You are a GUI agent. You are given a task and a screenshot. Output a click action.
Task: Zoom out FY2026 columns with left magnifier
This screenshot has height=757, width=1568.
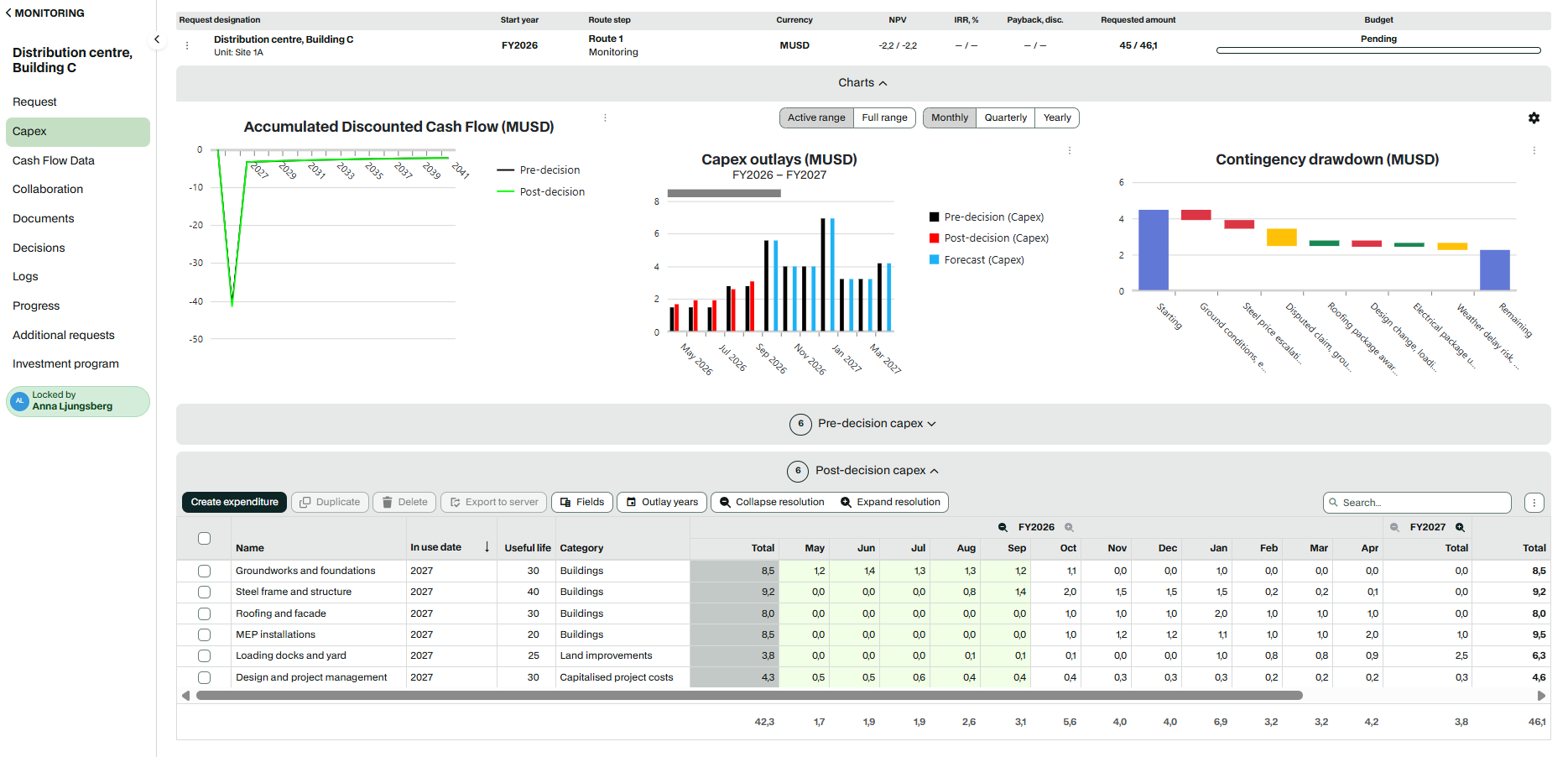pos(1003,527)
